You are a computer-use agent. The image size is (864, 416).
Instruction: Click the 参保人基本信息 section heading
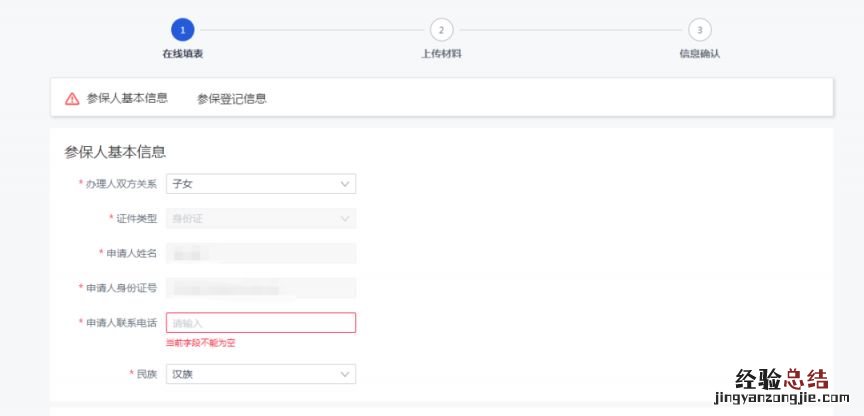(115, 152)
